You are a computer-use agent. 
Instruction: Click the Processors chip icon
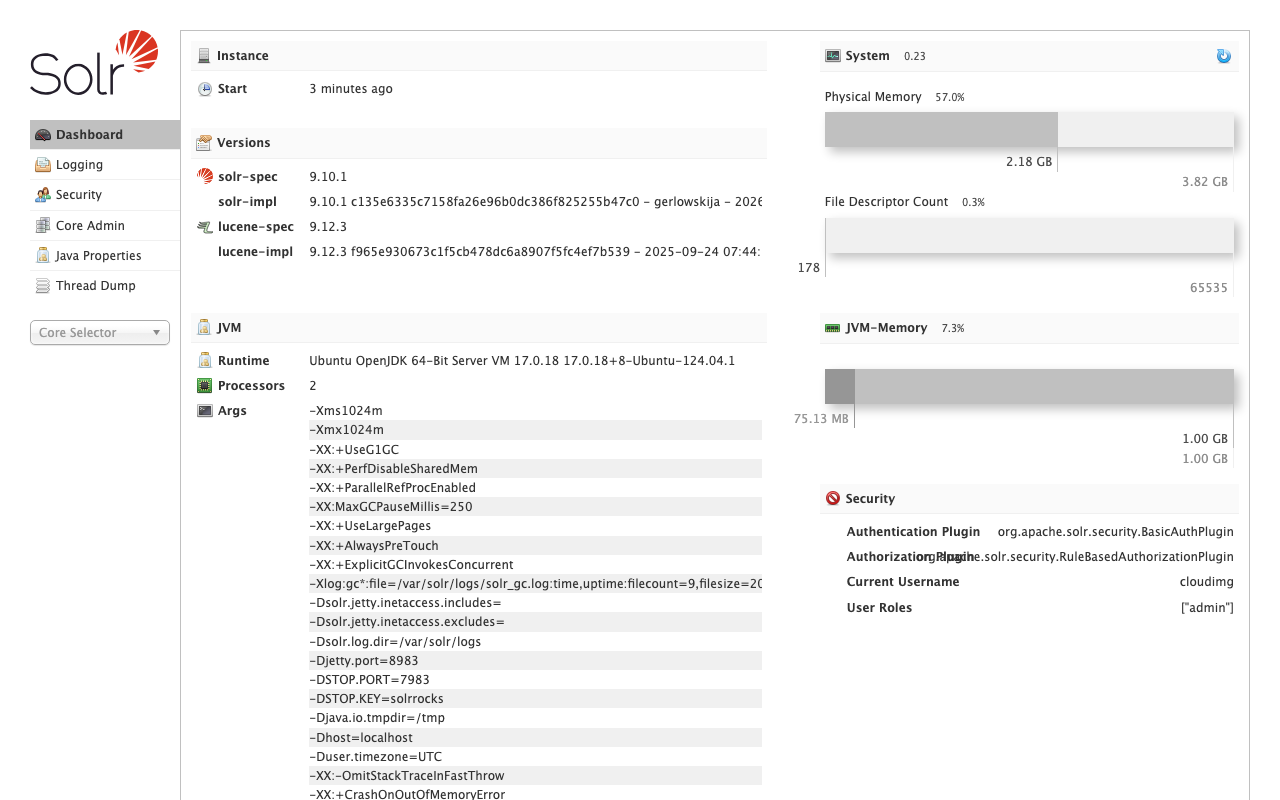[x=205, y=386]
